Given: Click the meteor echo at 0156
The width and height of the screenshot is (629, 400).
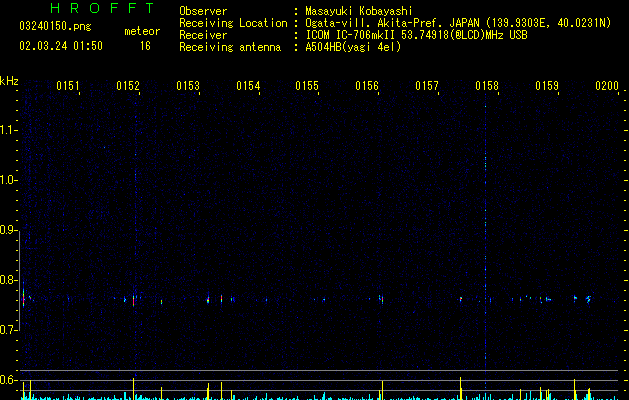Looking at the screenshot, I should (x=381, y=299).
